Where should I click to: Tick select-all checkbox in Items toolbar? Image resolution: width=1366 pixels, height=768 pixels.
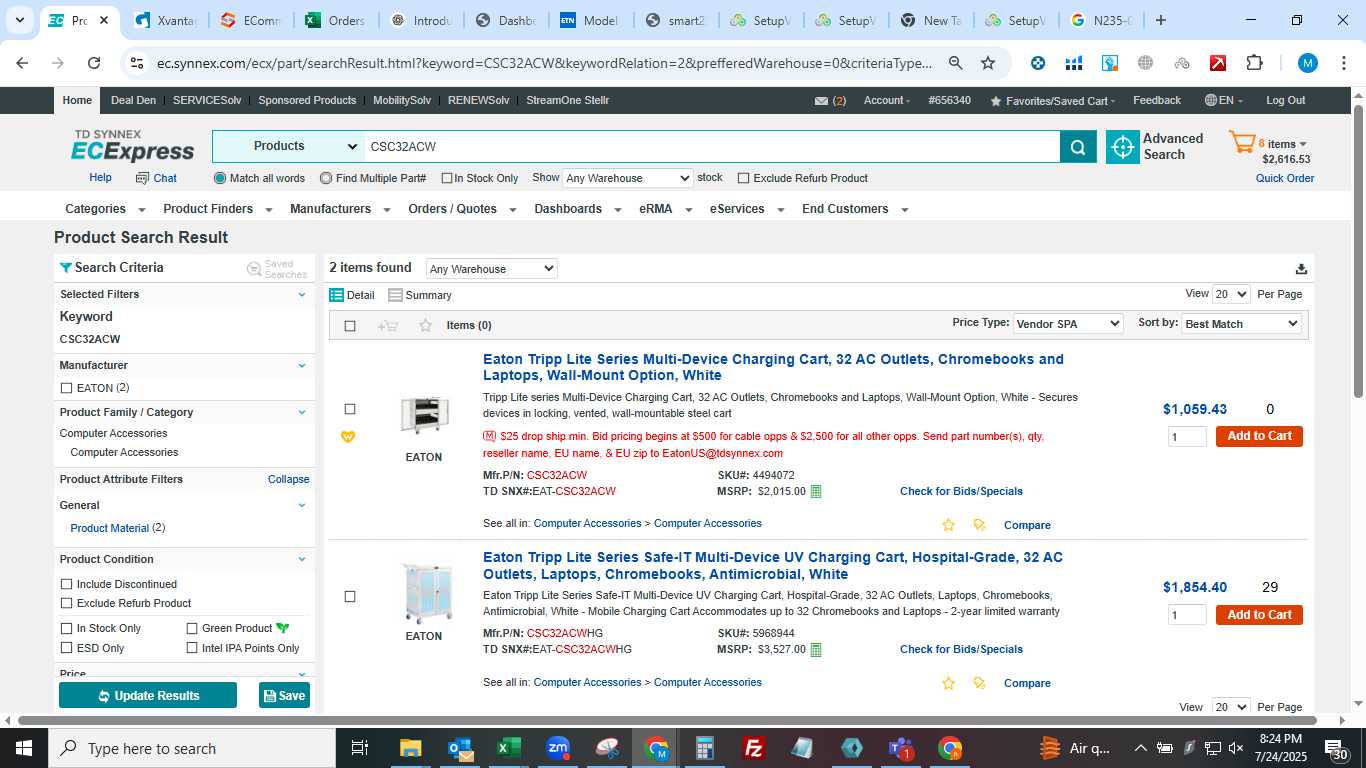coord(350,325)
